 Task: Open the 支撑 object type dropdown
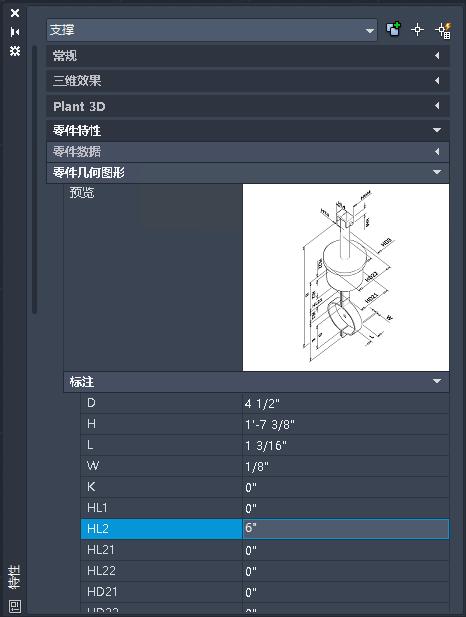click(212, 30)
